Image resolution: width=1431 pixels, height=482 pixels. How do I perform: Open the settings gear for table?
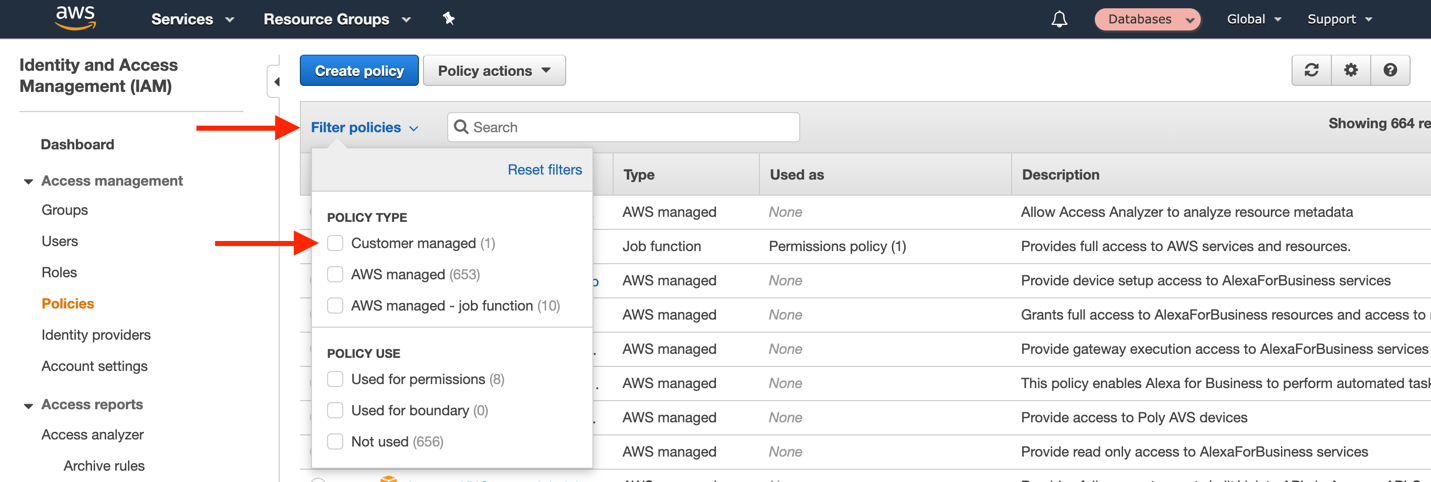[1351, 70]
